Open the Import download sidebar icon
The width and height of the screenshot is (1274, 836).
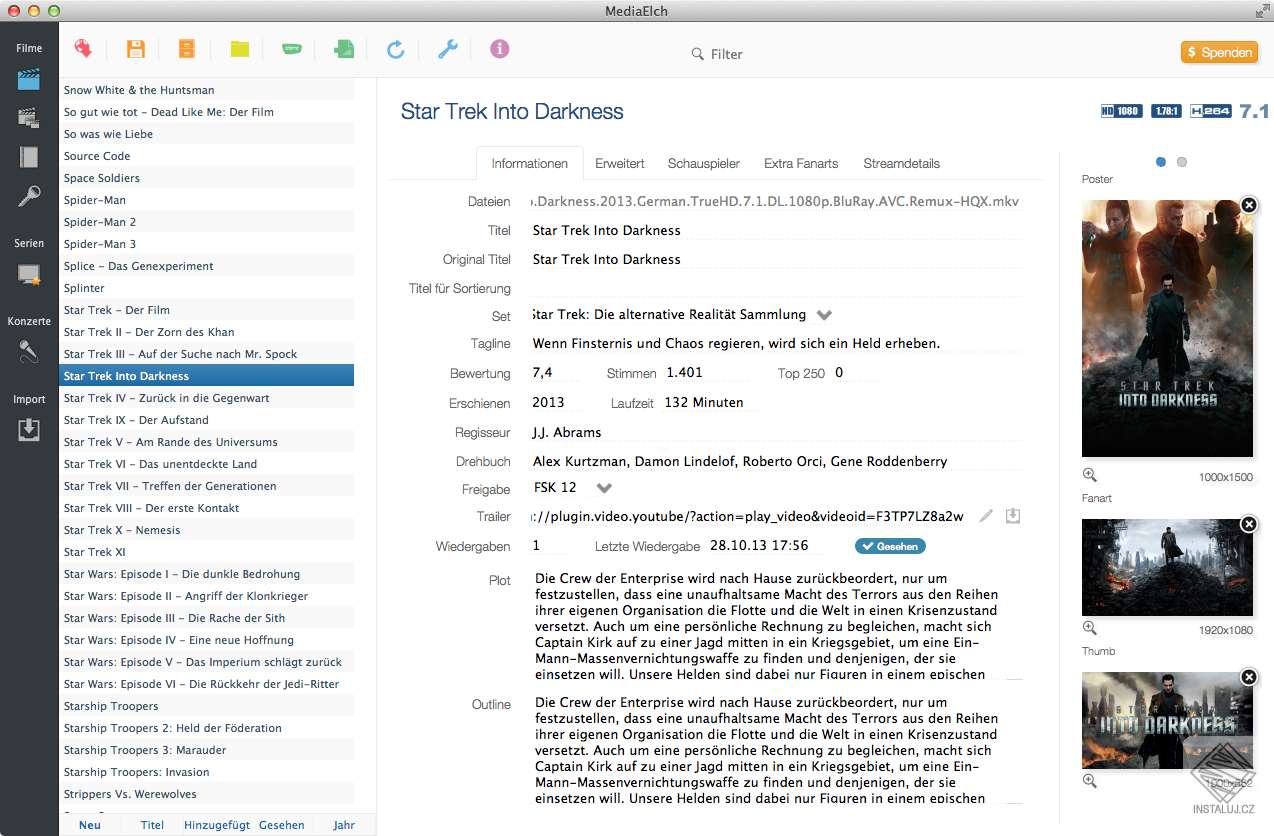point(29,429)
